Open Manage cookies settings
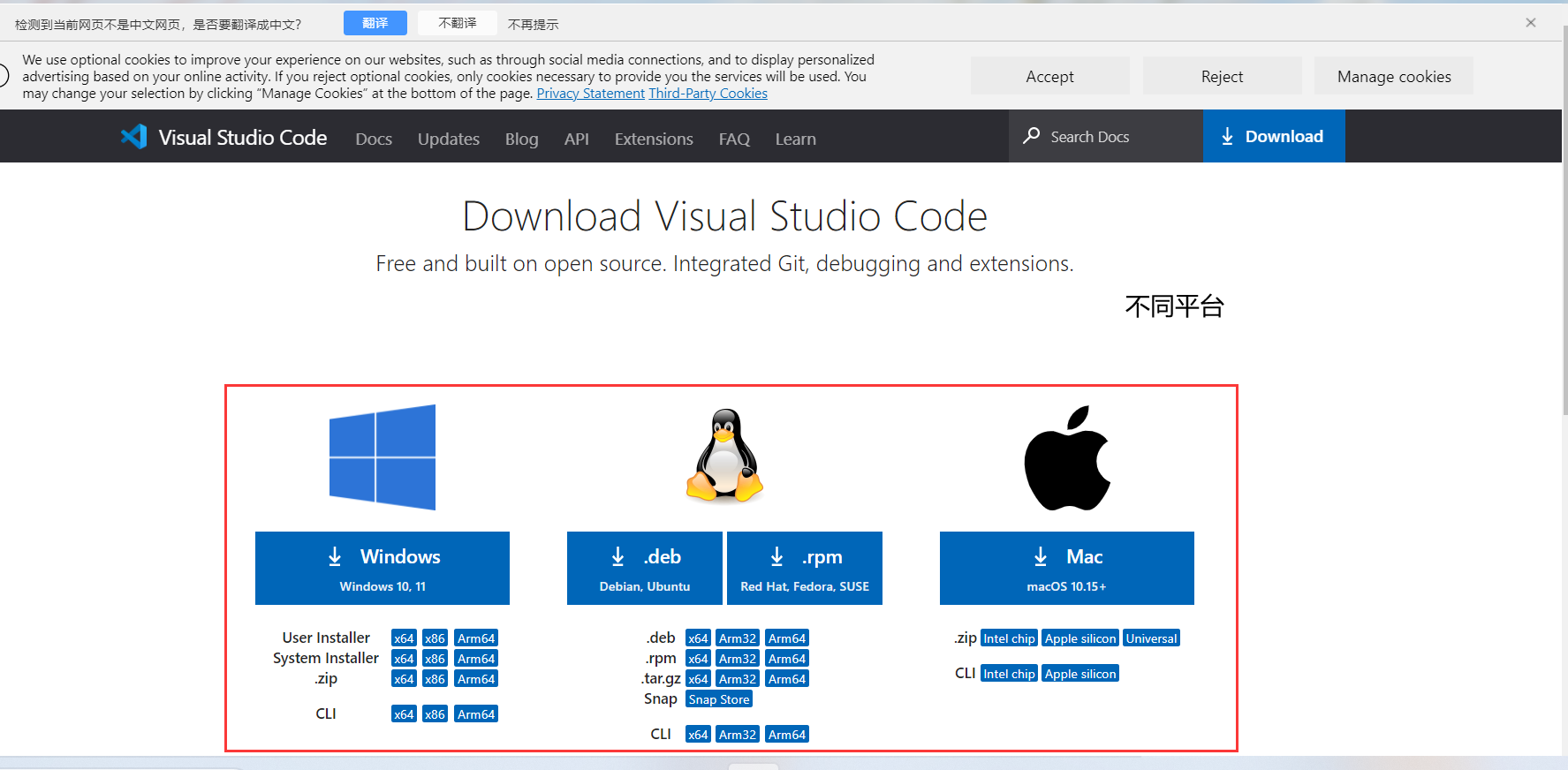The image size is (1568, 770). coord(1394,76)
